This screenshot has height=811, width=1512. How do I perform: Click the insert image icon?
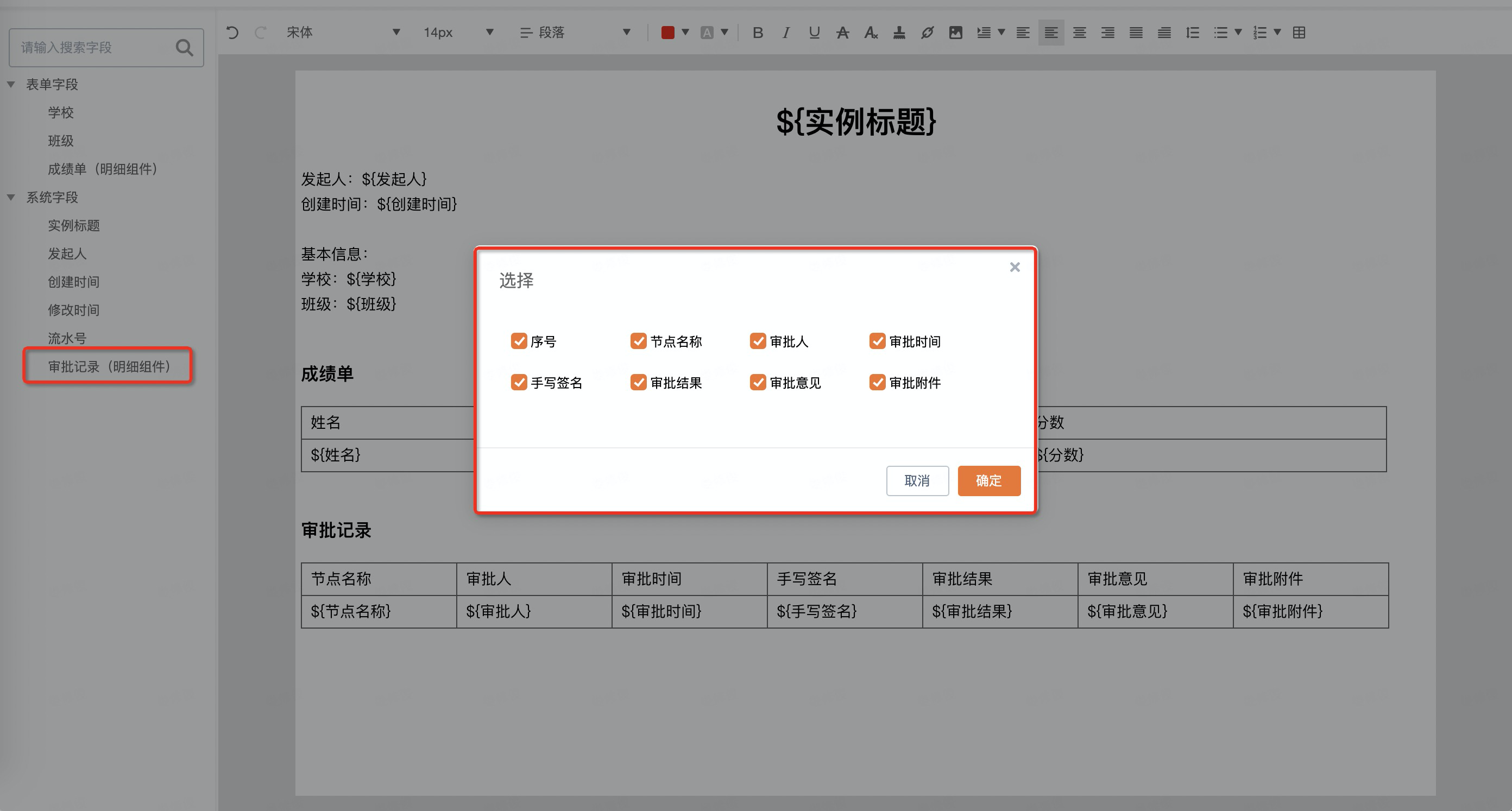(955, 33)
